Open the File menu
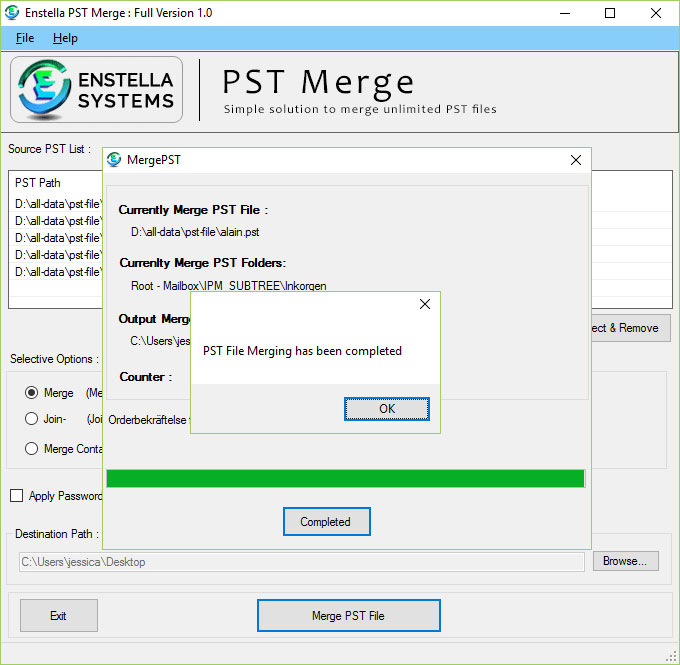This screenshot has height=665, width=680. tap(25, 38)
